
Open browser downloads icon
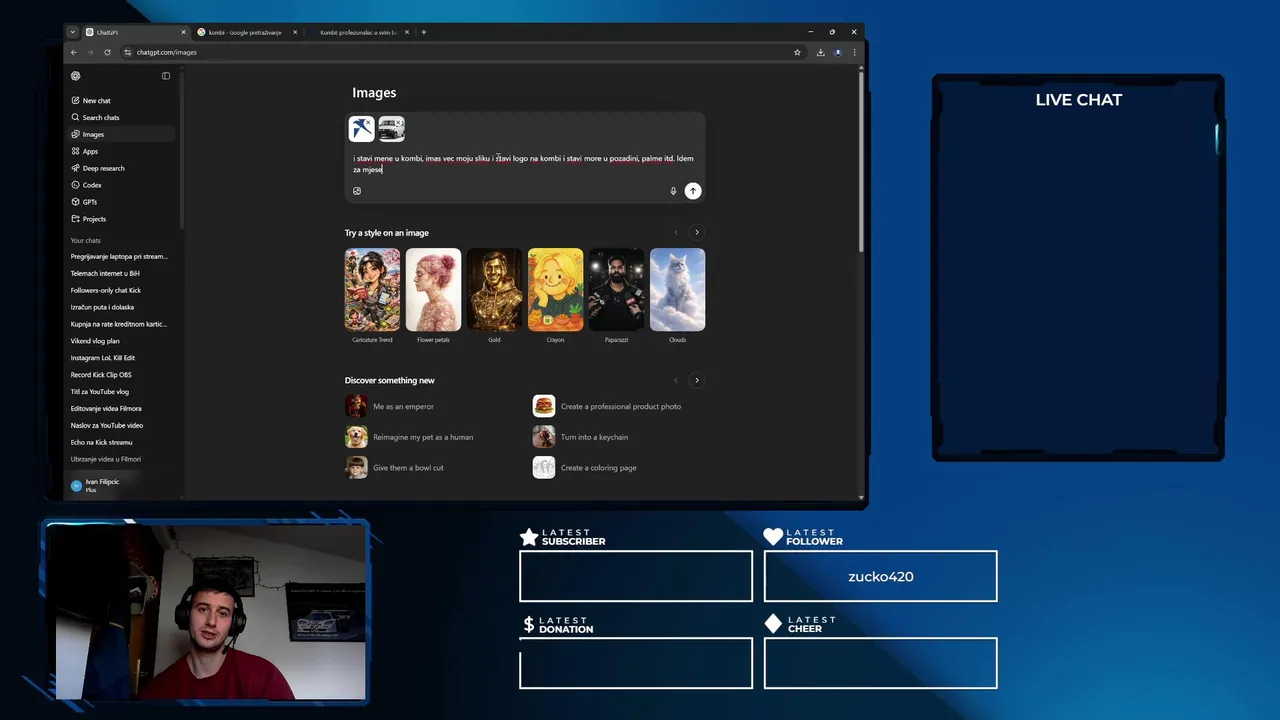tap(821, 52)
